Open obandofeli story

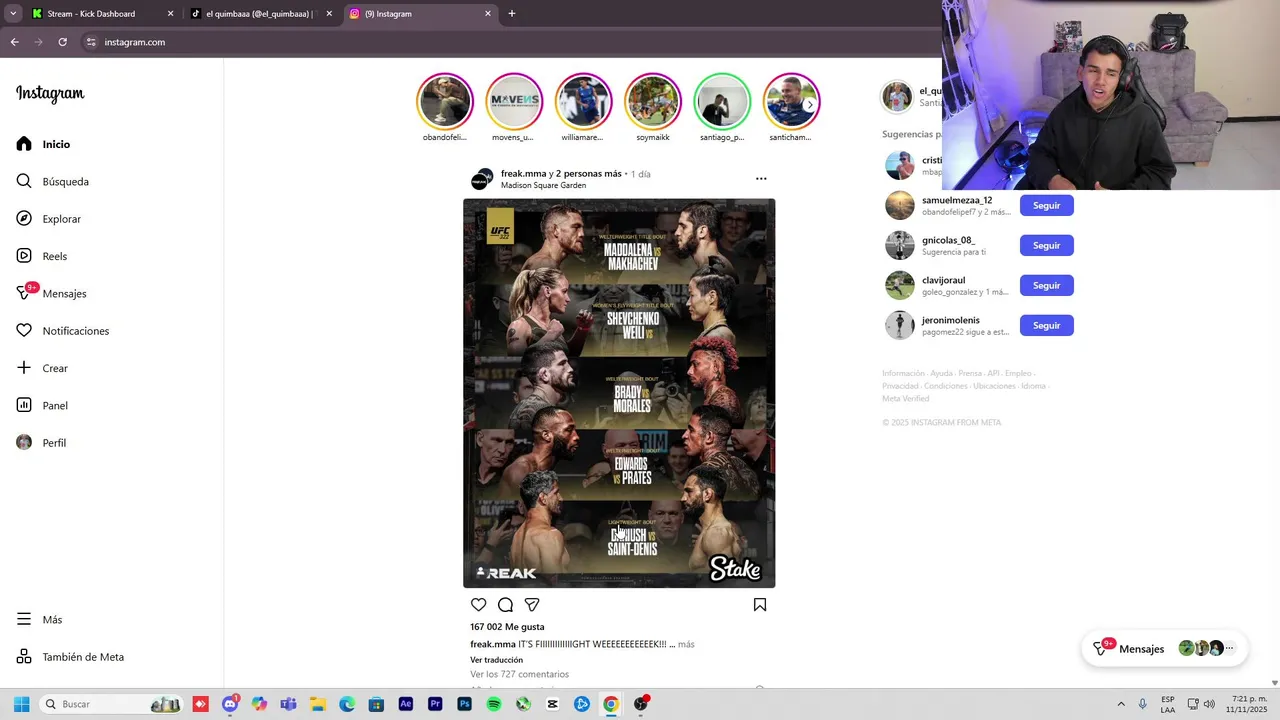click(445, 101)
